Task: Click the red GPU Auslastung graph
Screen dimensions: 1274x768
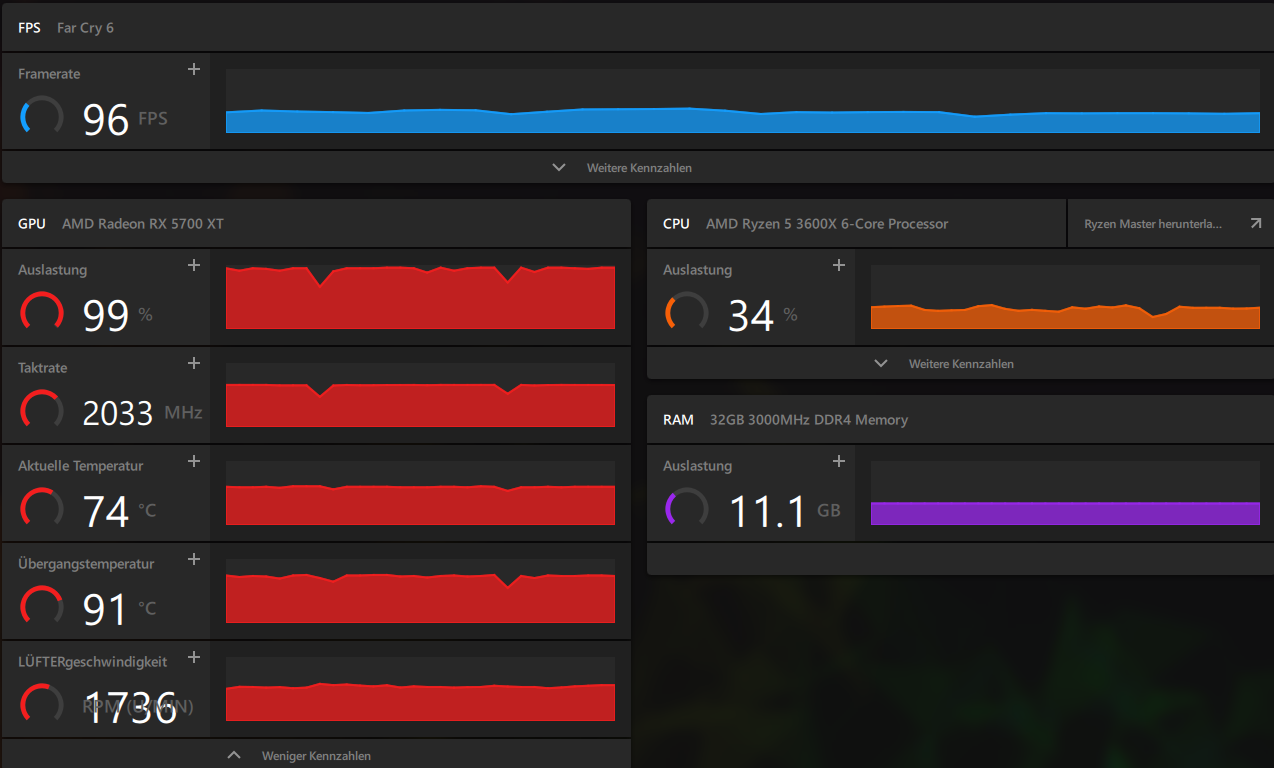Action: [420, 297]
